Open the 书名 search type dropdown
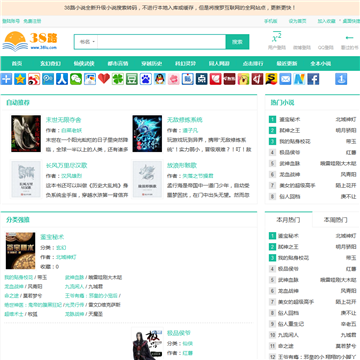The width and height of the screenshot is (360, 360). [x=87, y=42]
